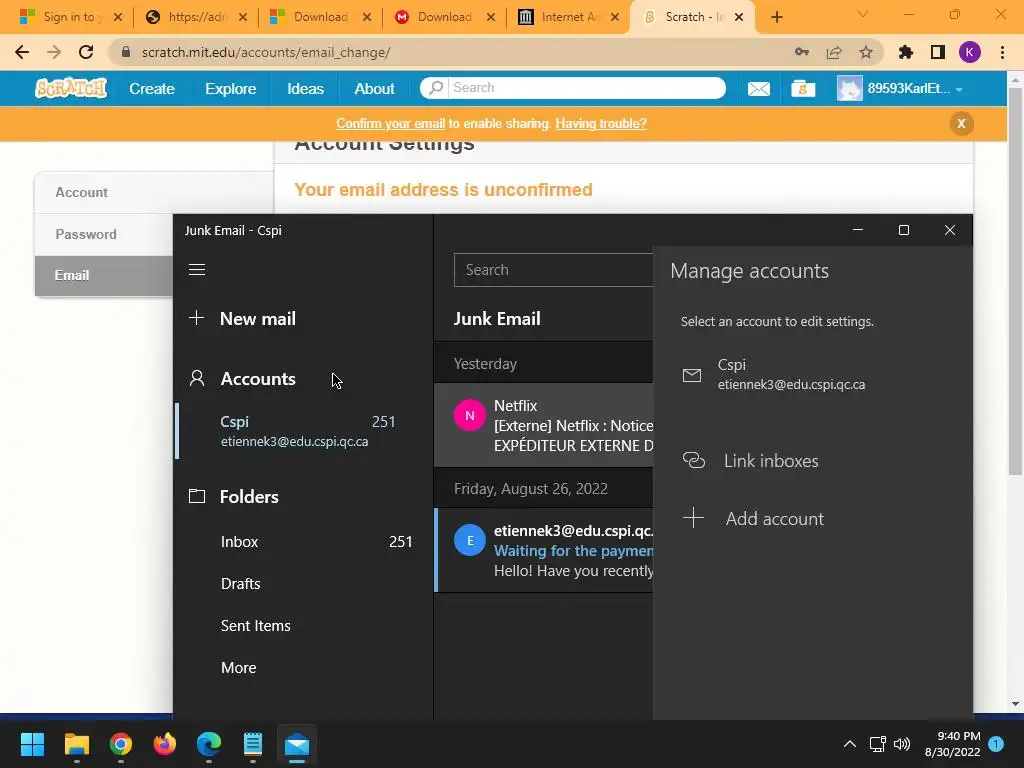Open the Sent Items folder

pyautogui.click(x=304, y=625)
